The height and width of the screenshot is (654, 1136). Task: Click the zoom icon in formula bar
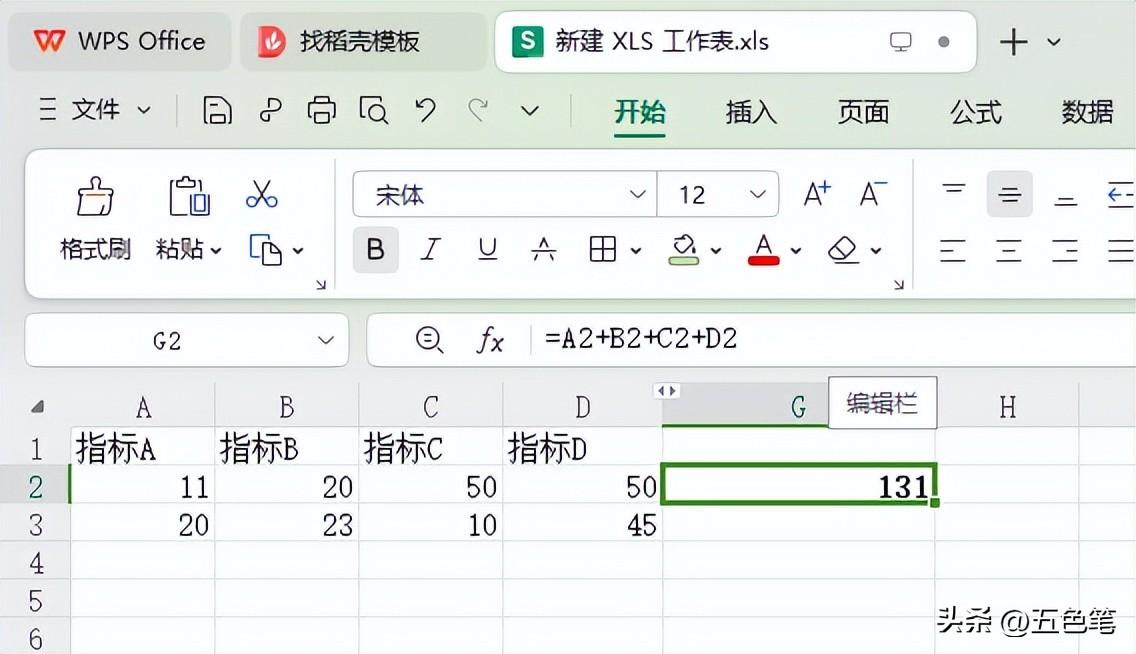click(430, 339)
